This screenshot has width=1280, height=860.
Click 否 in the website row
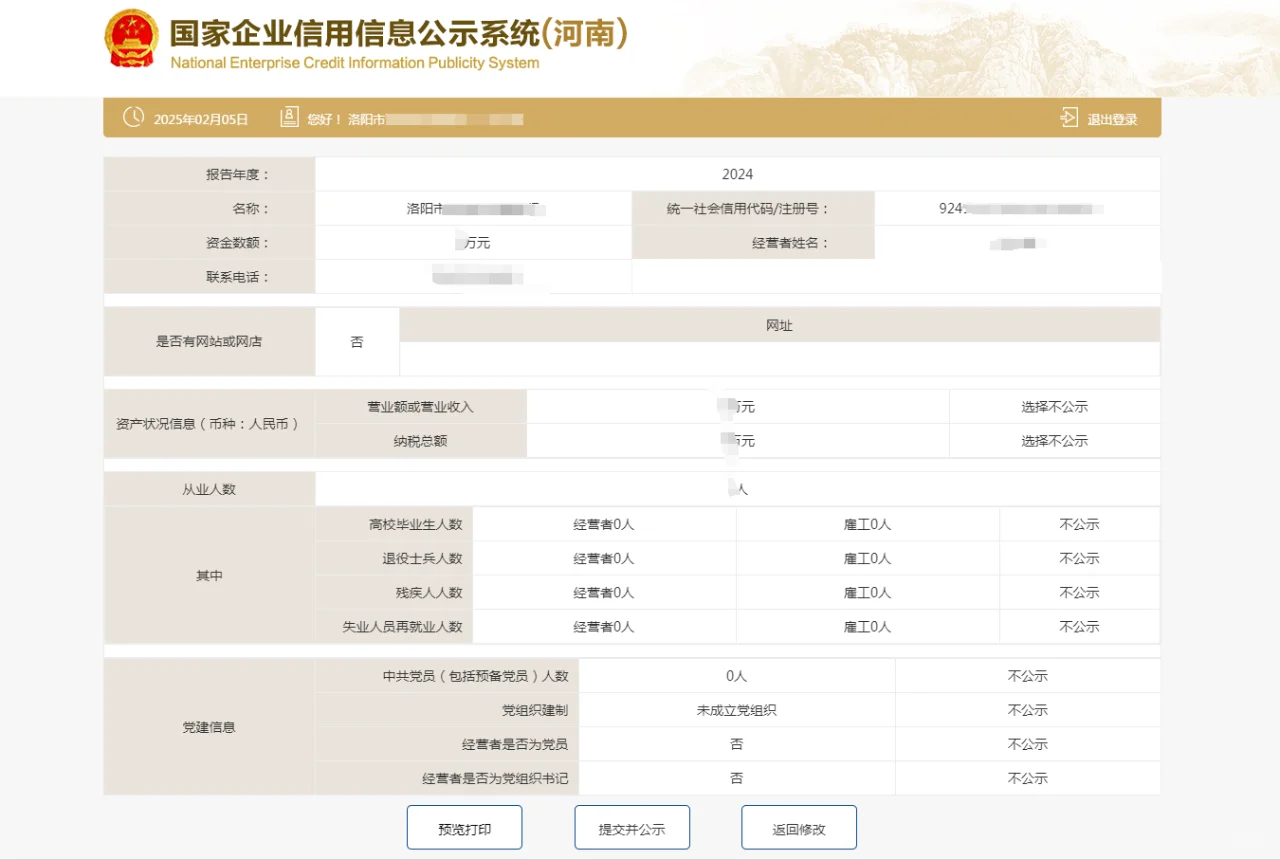(x=357, y=342)
